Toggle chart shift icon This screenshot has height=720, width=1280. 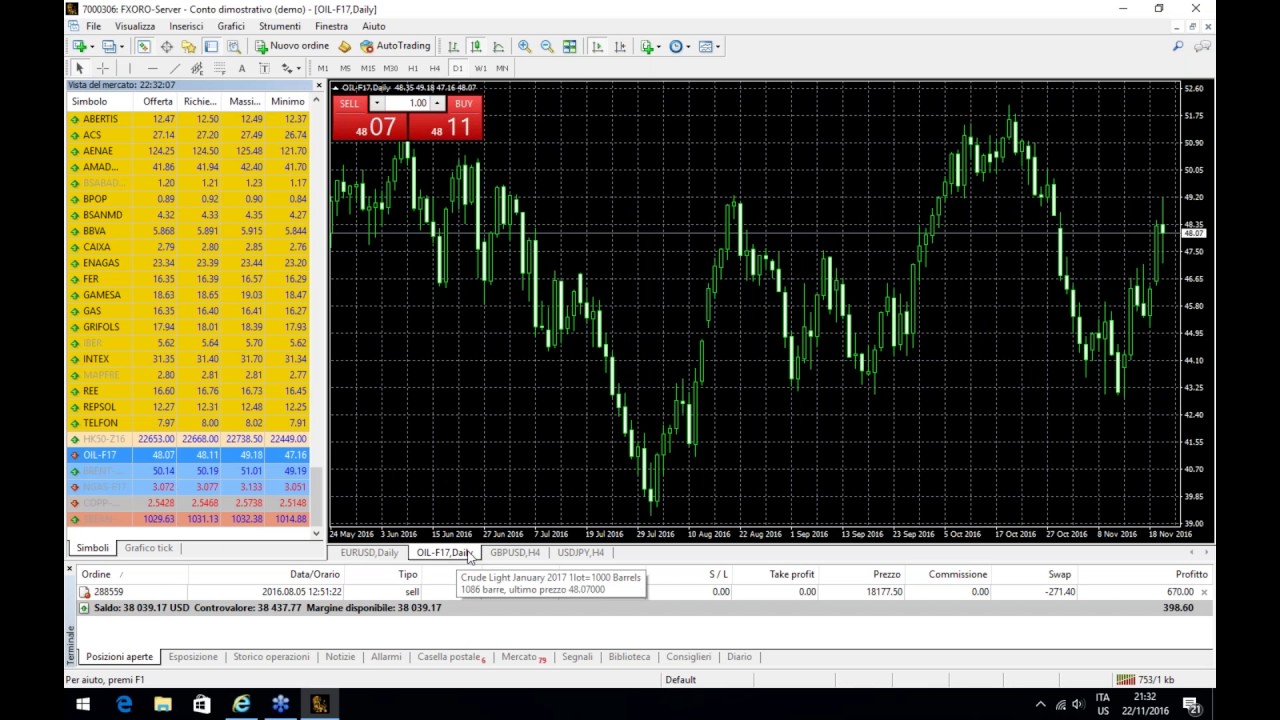620,46
